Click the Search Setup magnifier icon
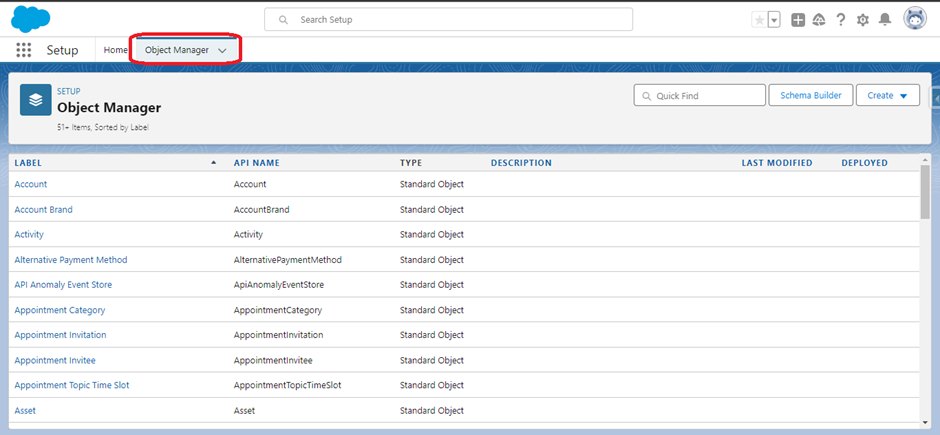Screen dimensions: 940x435 (x=284, y=20)
